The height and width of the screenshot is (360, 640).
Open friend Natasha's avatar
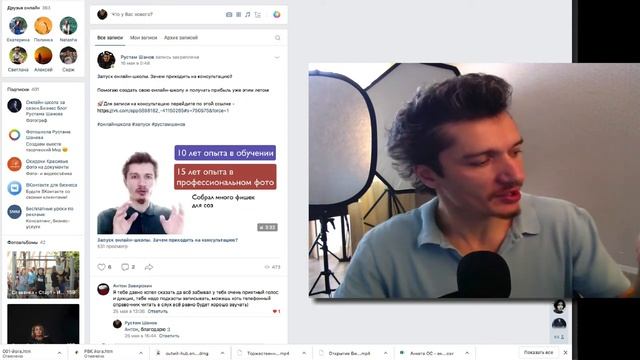click(68, 25)
